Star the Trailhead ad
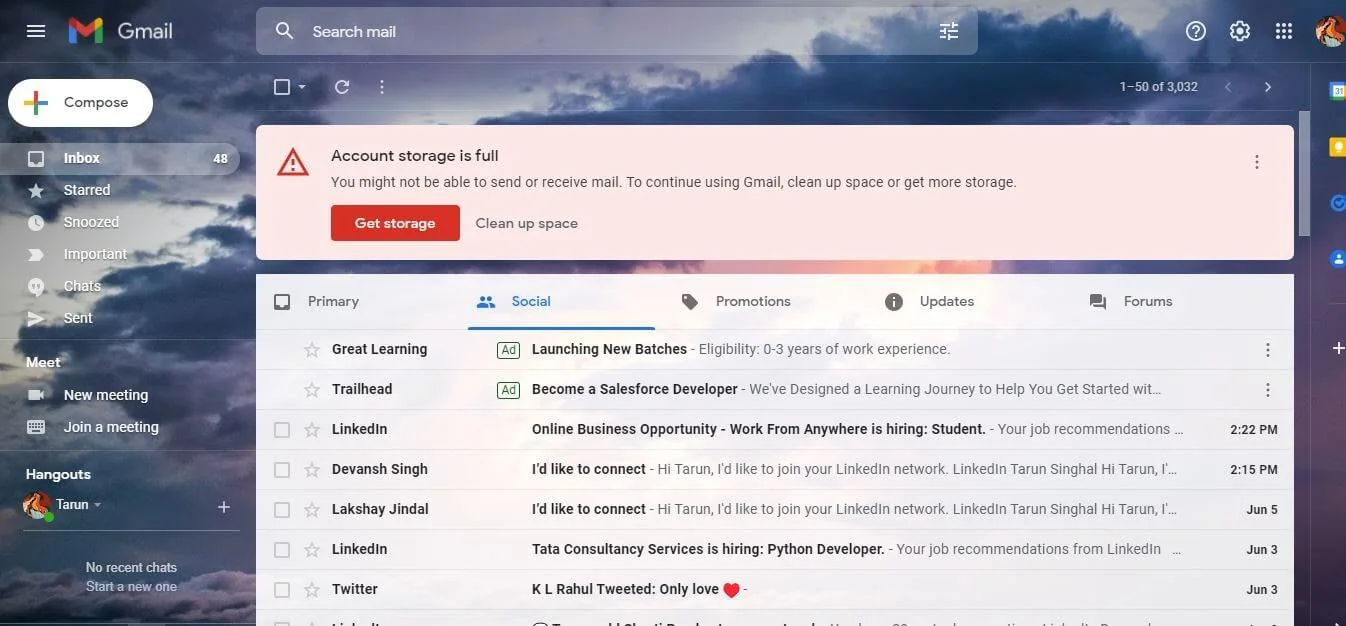 [x=312, y=389]
